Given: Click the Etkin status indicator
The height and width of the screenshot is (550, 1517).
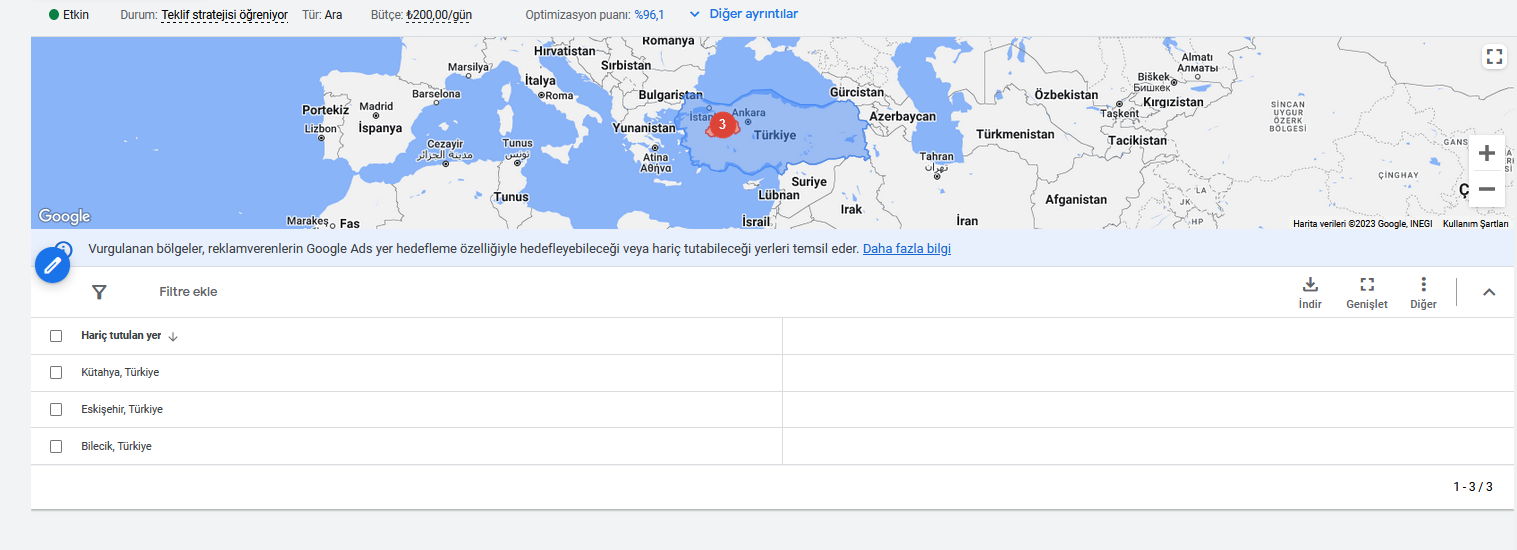Looking at the screenshot, I should (68, 15).
